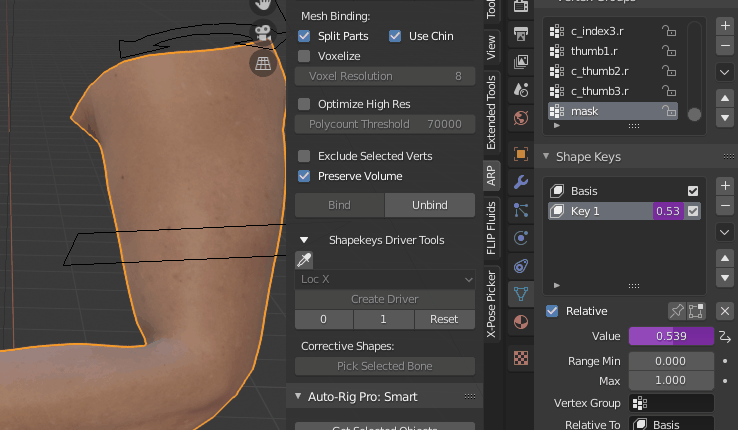Open the Scene properties tab icon
738x430 pixels.
521,89
